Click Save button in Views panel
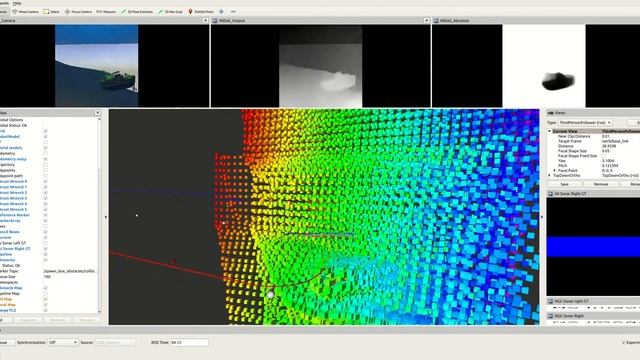The image size is (640, 360). [x=564, y=184]
